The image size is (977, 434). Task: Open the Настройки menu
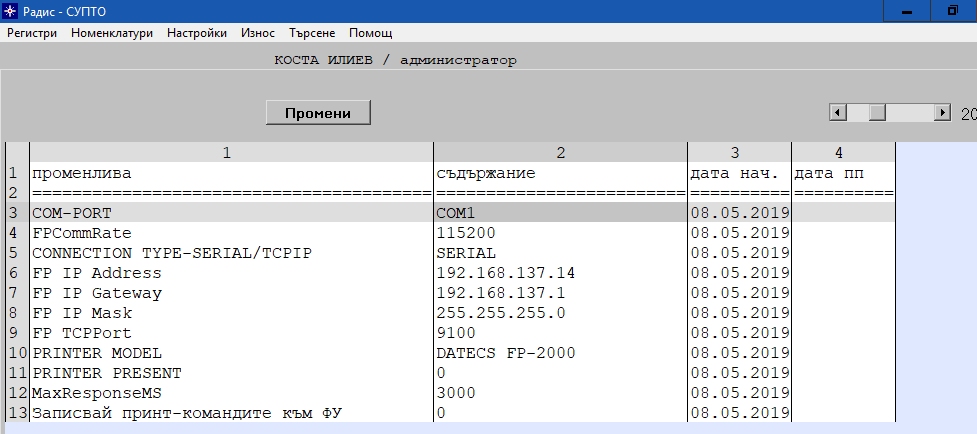197,33
